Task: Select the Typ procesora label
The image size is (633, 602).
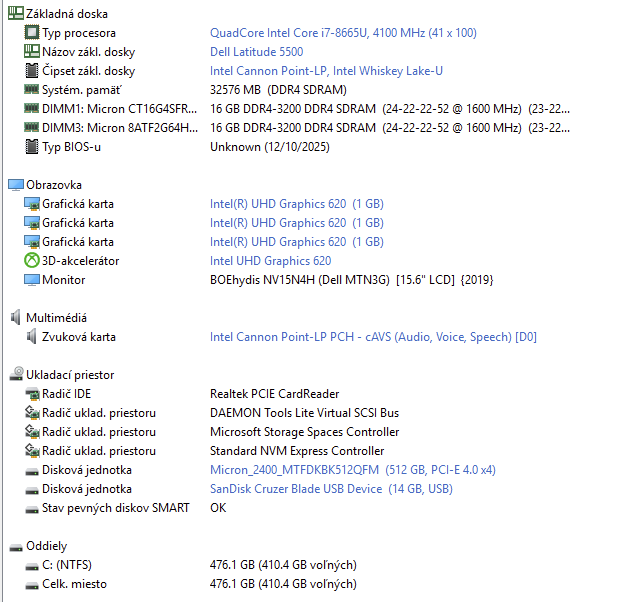Action: click(x=79, y=33)
